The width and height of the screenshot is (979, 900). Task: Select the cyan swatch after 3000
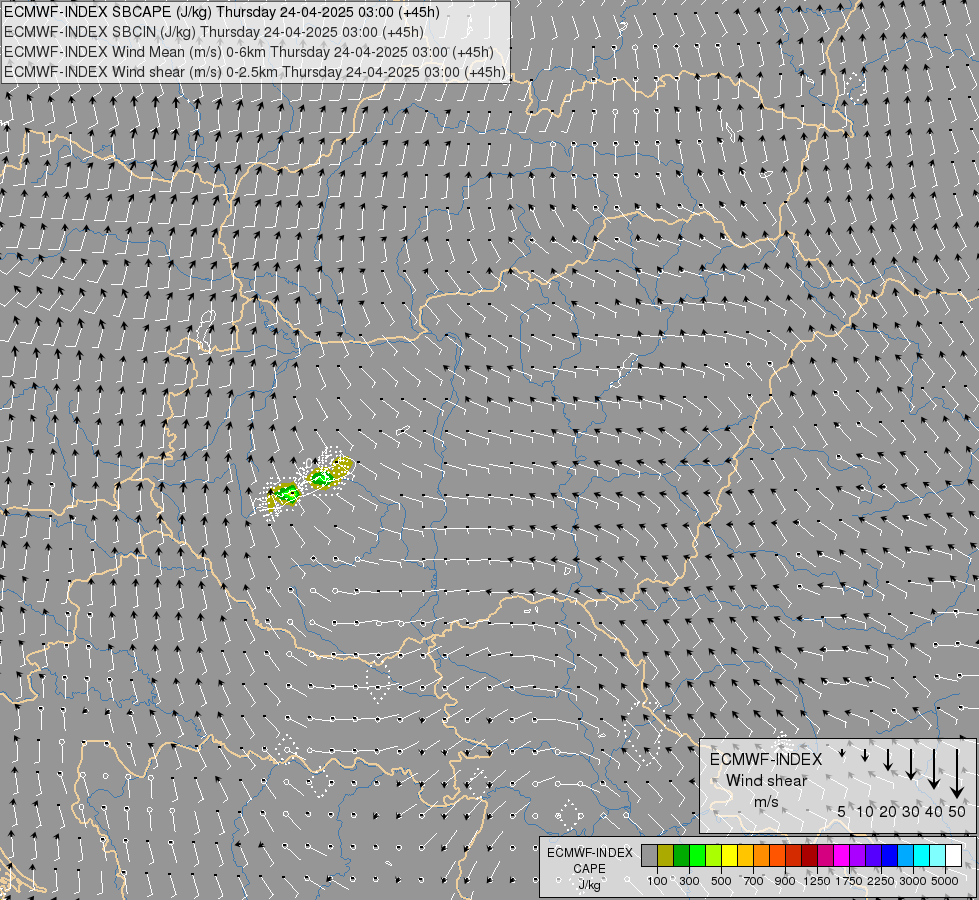922,856
